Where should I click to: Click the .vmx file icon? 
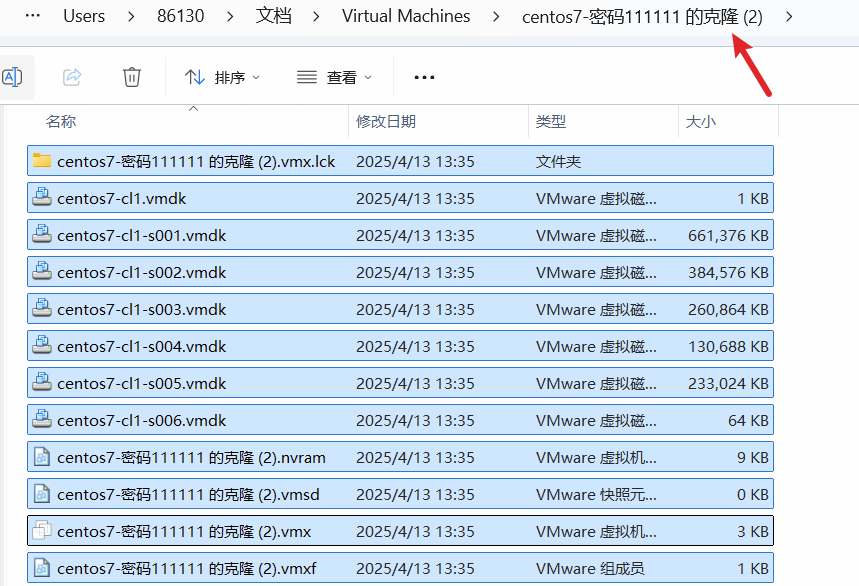point(42,530)
